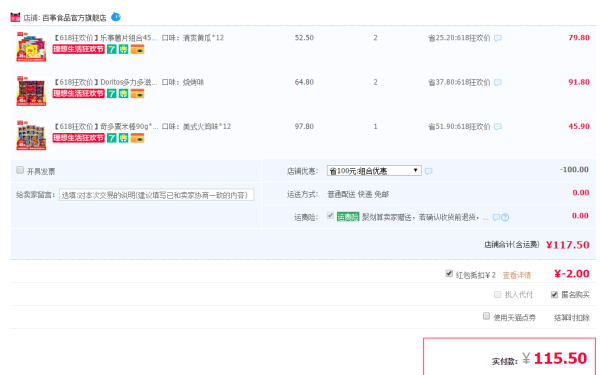Click 结算时扣除 text
600x375 pixels.
click(x=572, y=317)
